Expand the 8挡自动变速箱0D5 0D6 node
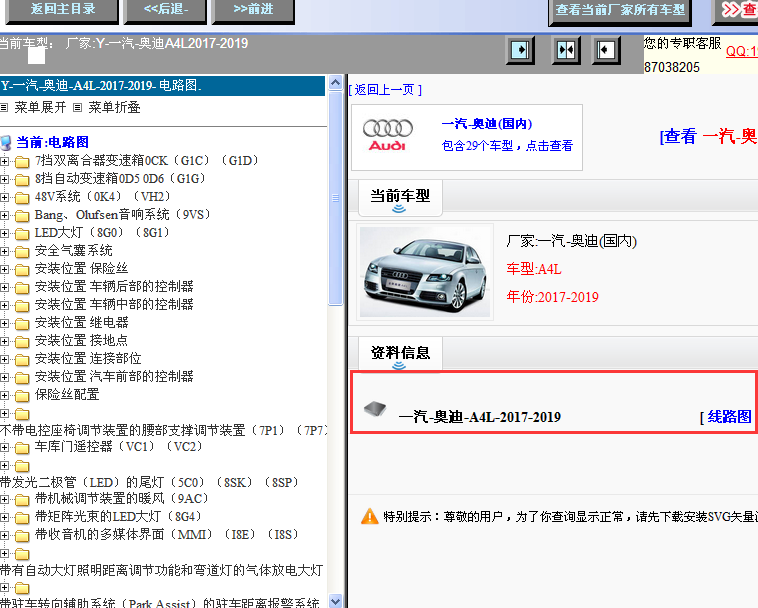Screen dimensions: 758x608 coord(4,179)
